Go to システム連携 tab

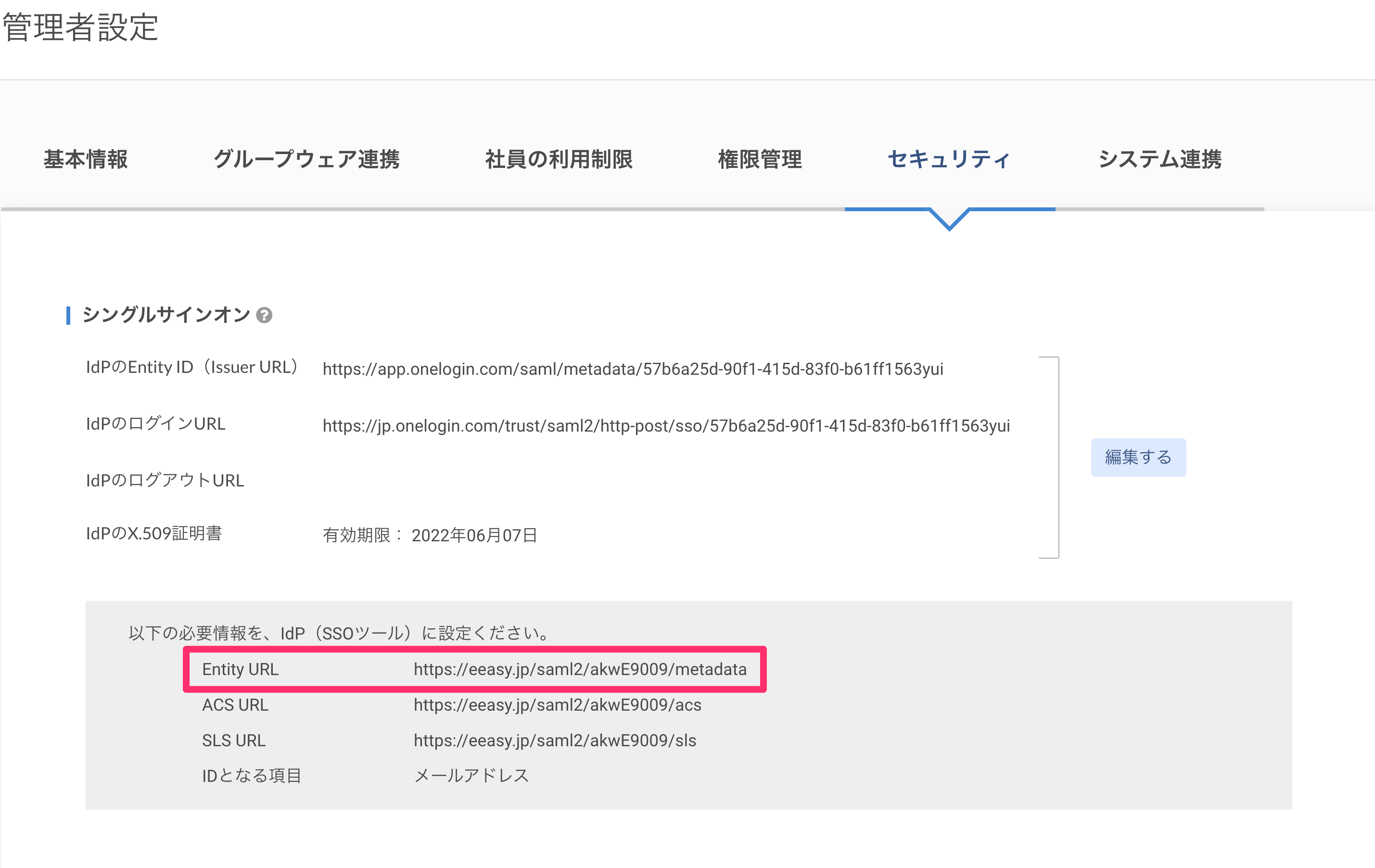(x=1160, y=159)
